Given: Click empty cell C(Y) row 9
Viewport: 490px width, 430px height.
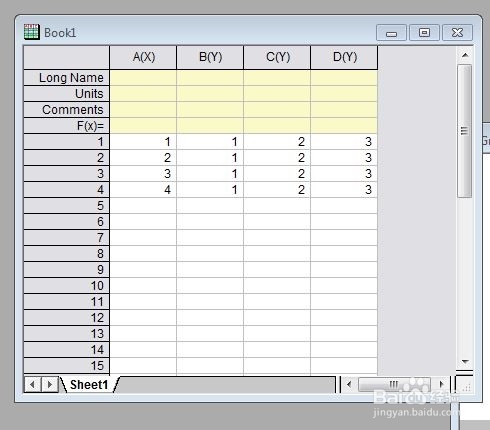Looking at the screenshot, I should point(277,270).
